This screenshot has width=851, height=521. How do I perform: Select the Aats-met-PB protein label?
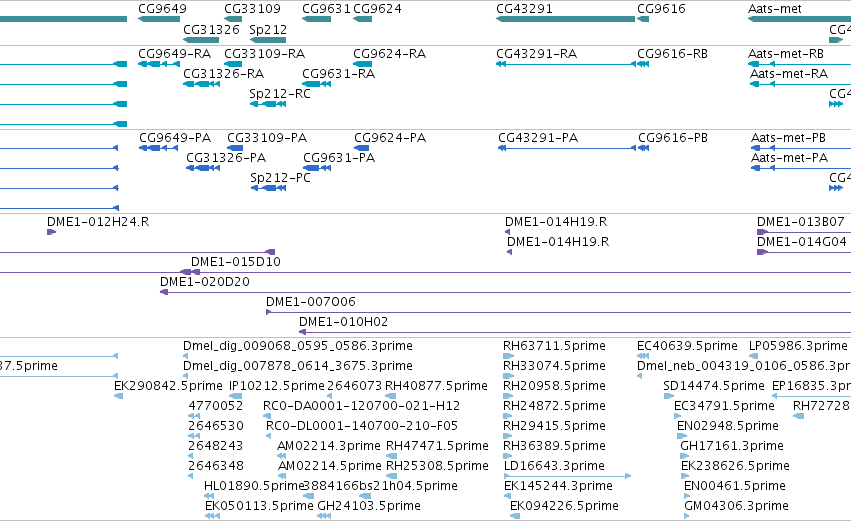click(788, 138)
